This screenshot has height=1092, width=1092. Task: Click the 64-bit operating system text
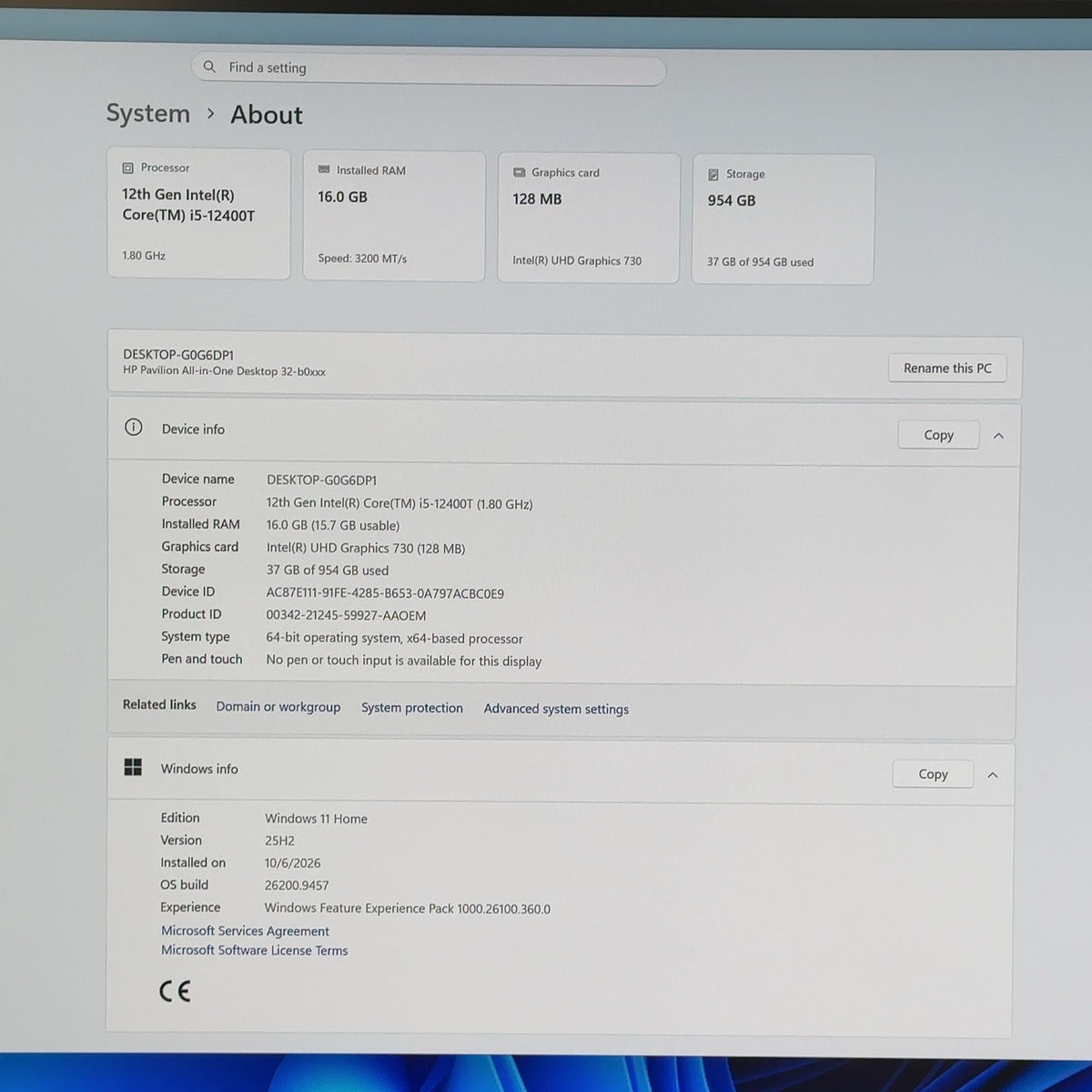(x=394, y=639)
